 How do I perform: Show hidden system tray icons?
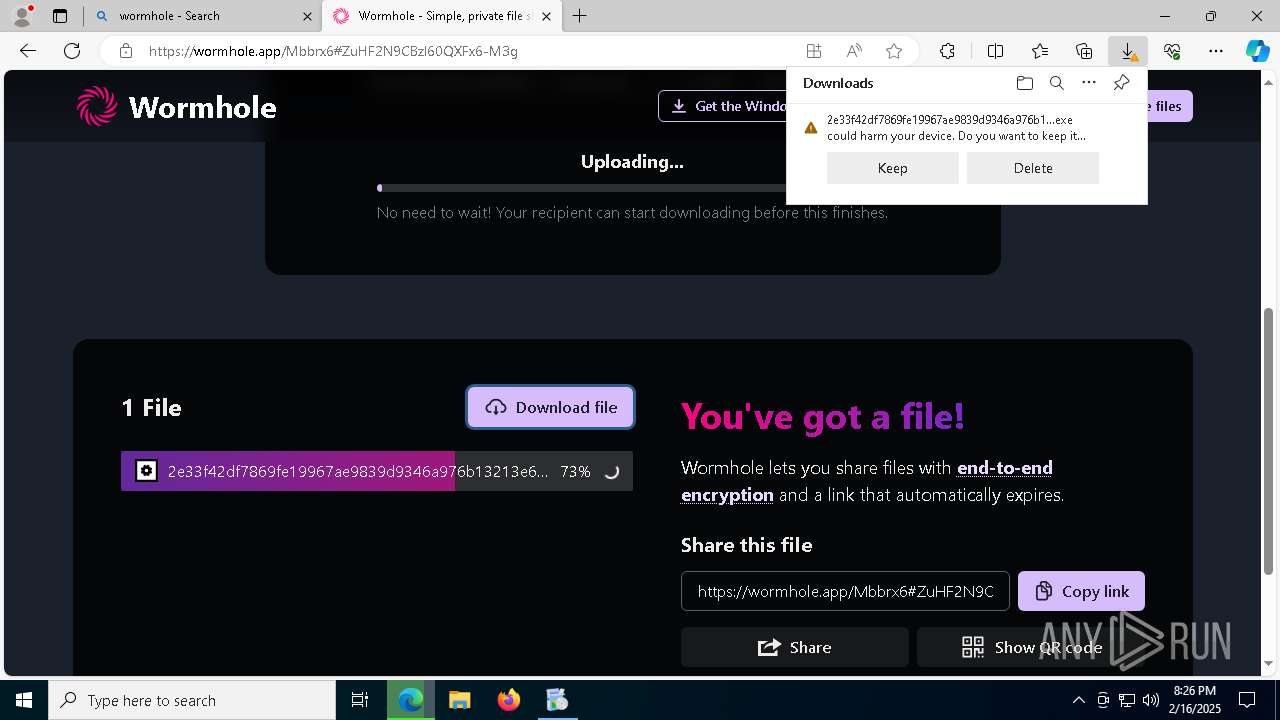coord(1078,700)
